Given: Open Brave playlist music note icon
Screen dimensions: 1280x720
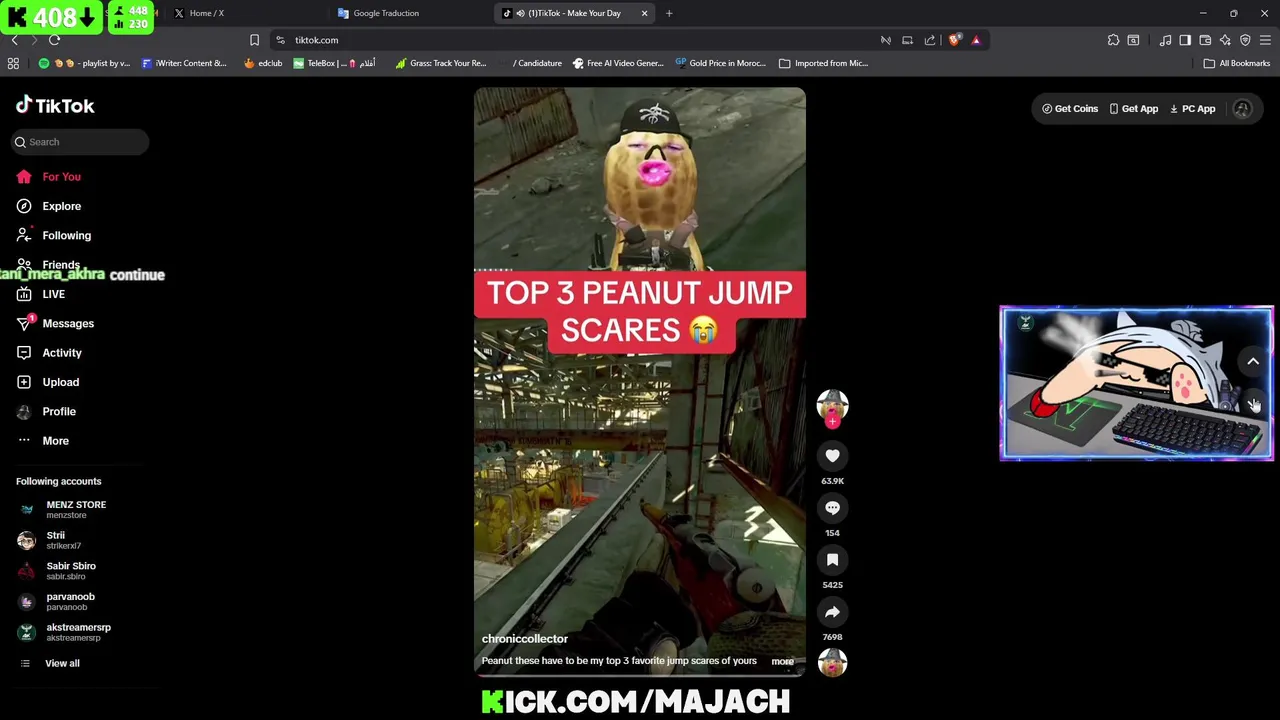Looking at the screenshot, I should [1165, 40].
